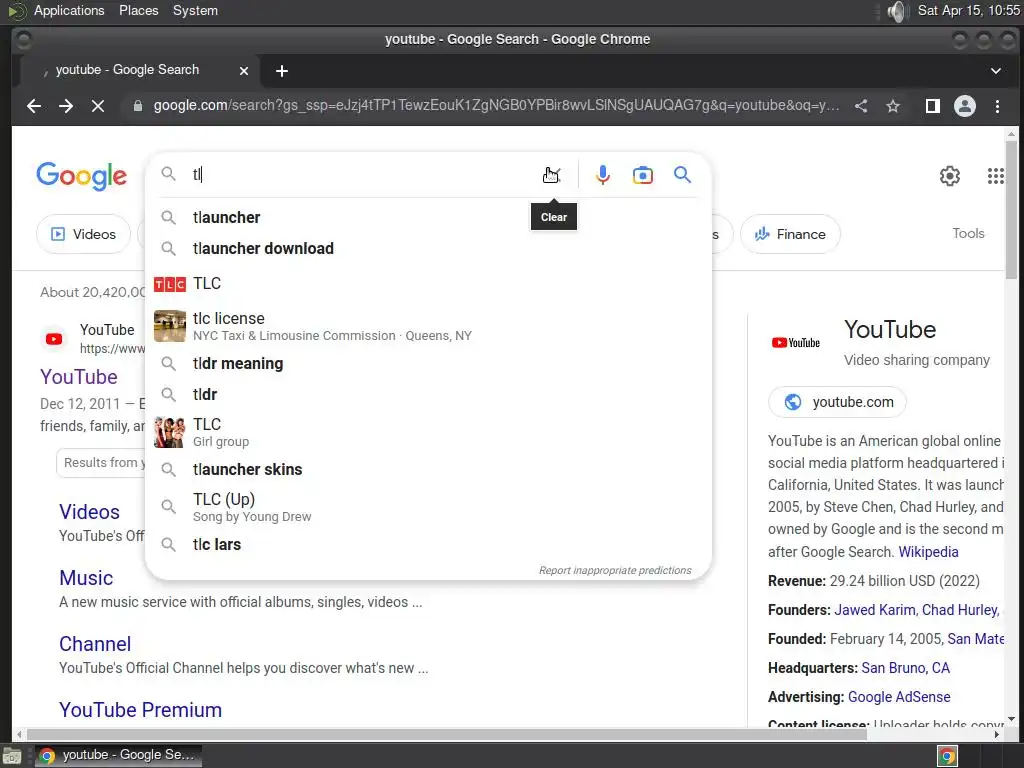Choose the tlauncher suggestion

click(428, 217)
